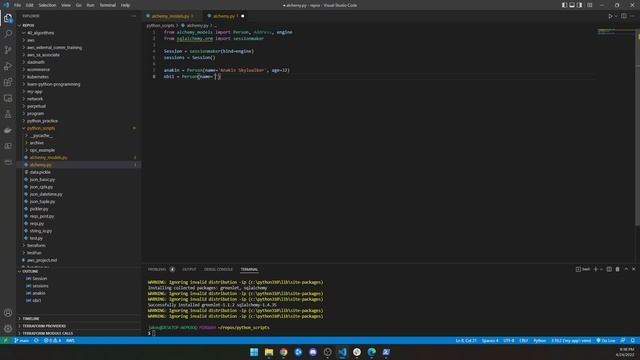Synchronize changes in the status bar
Screen dimensions: 640x360
click(x=36, y=340)
